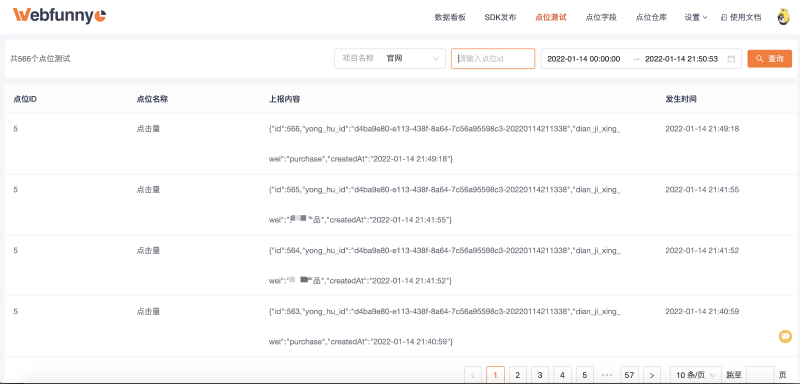Expand the 10 条/页 page size dropdown
The width and height of the screenshot is (800, 384).
point(695,375)
